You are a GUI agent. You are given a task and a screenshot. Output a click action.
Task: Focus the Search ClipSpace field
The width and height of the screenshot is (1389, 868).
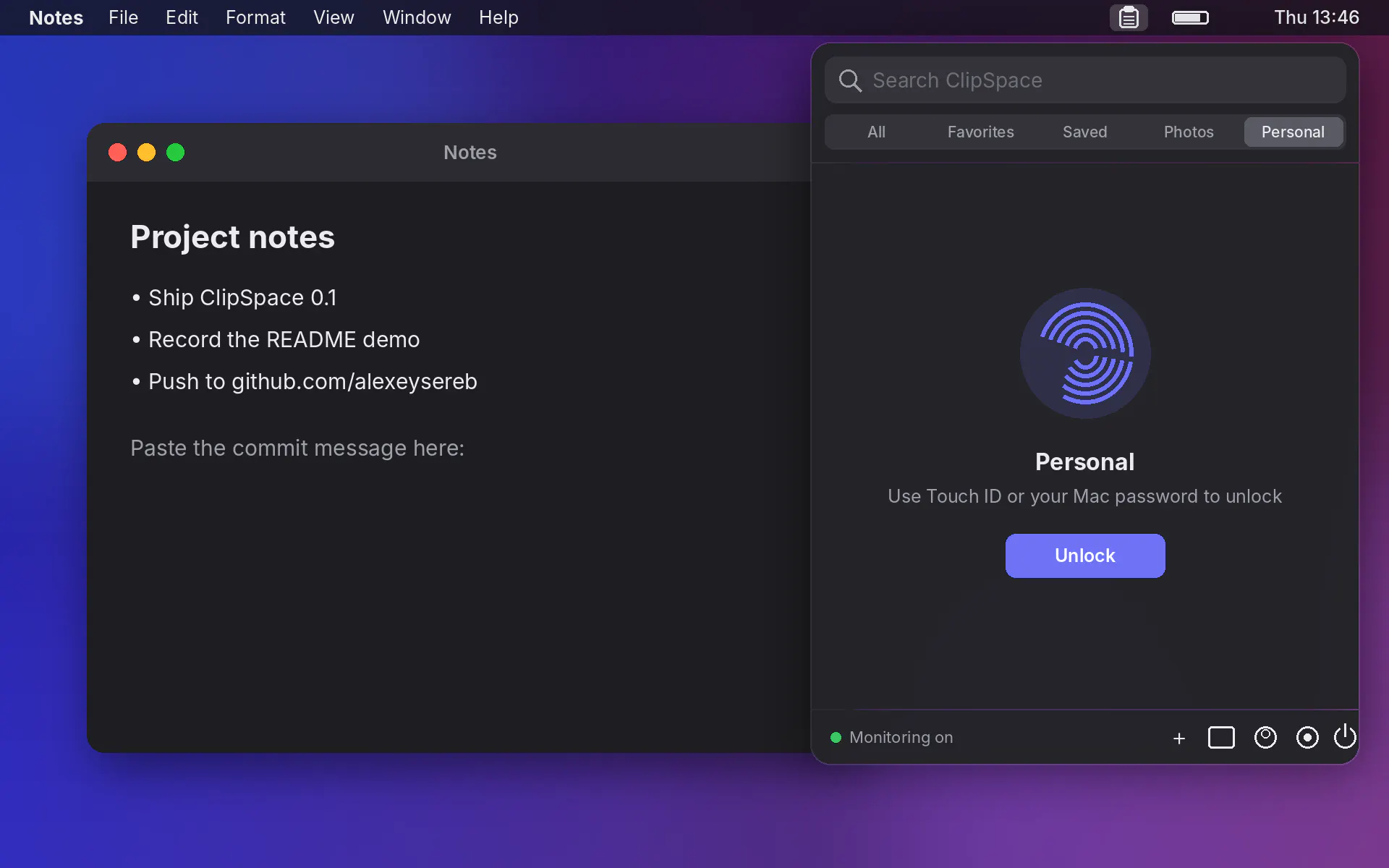1085,80
